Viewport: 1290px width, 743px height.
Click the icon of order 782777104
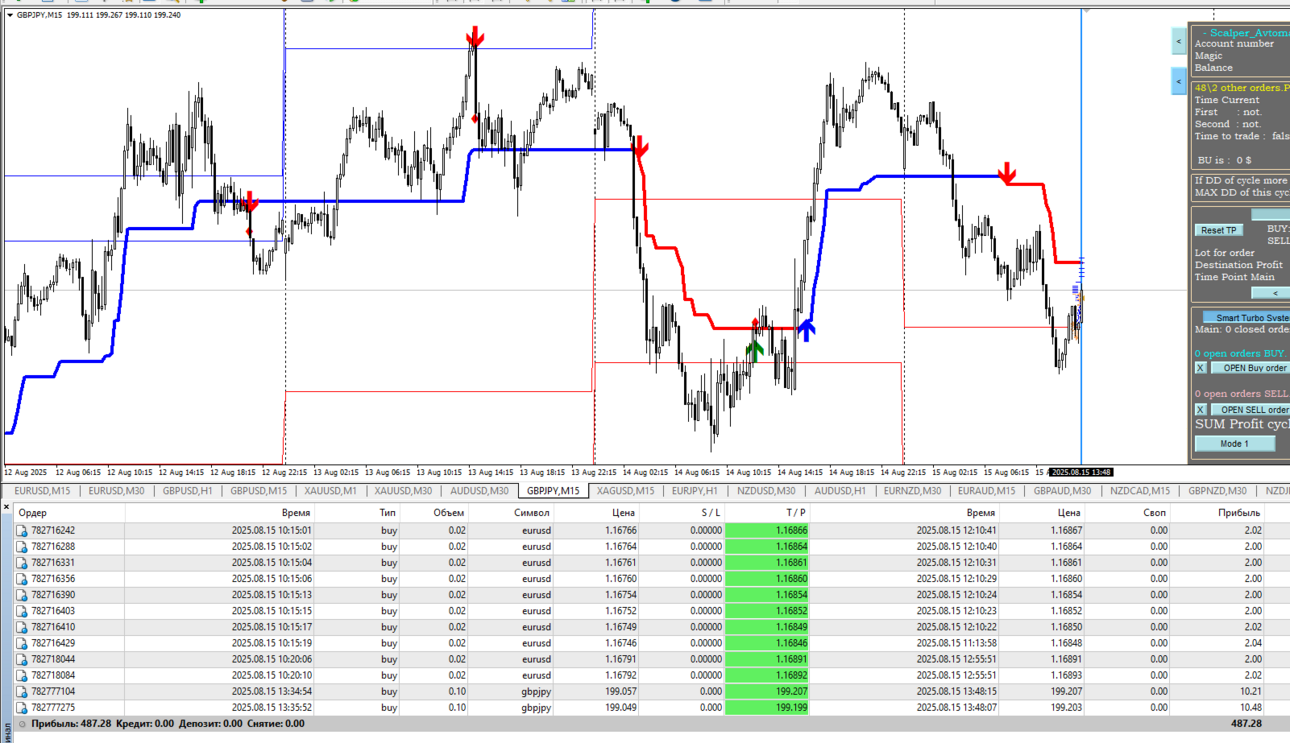coord(22,691)
